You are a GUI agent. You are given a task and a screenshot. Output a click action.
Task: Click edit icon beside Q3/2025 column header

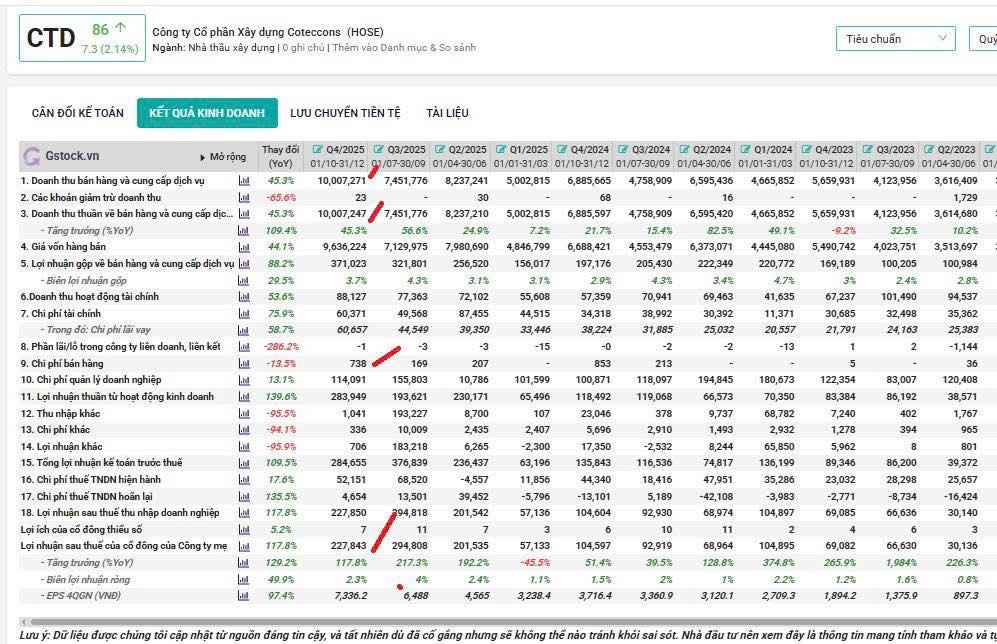click(x=378, y=149)
